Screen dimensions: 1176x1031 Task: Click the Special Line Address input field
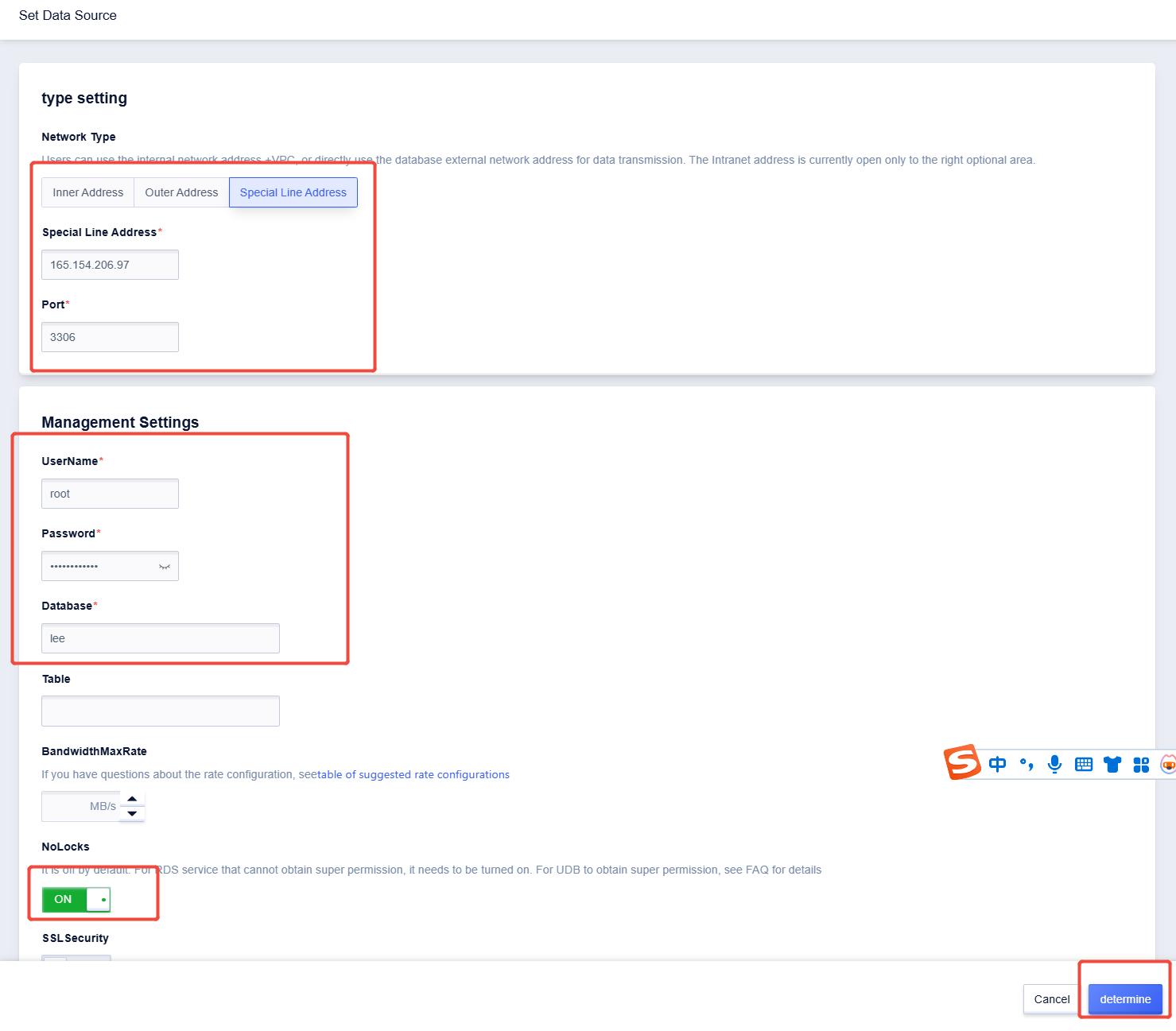click(x=110, y=265)
